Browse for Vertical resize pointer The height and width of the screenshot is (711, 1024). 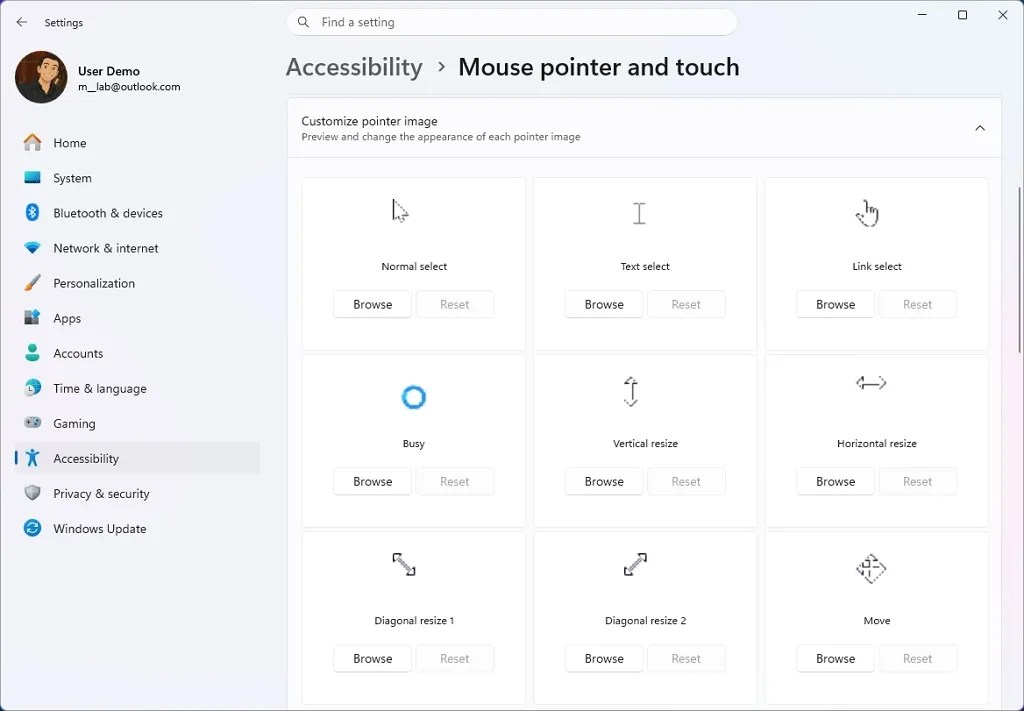pos(604,481)
